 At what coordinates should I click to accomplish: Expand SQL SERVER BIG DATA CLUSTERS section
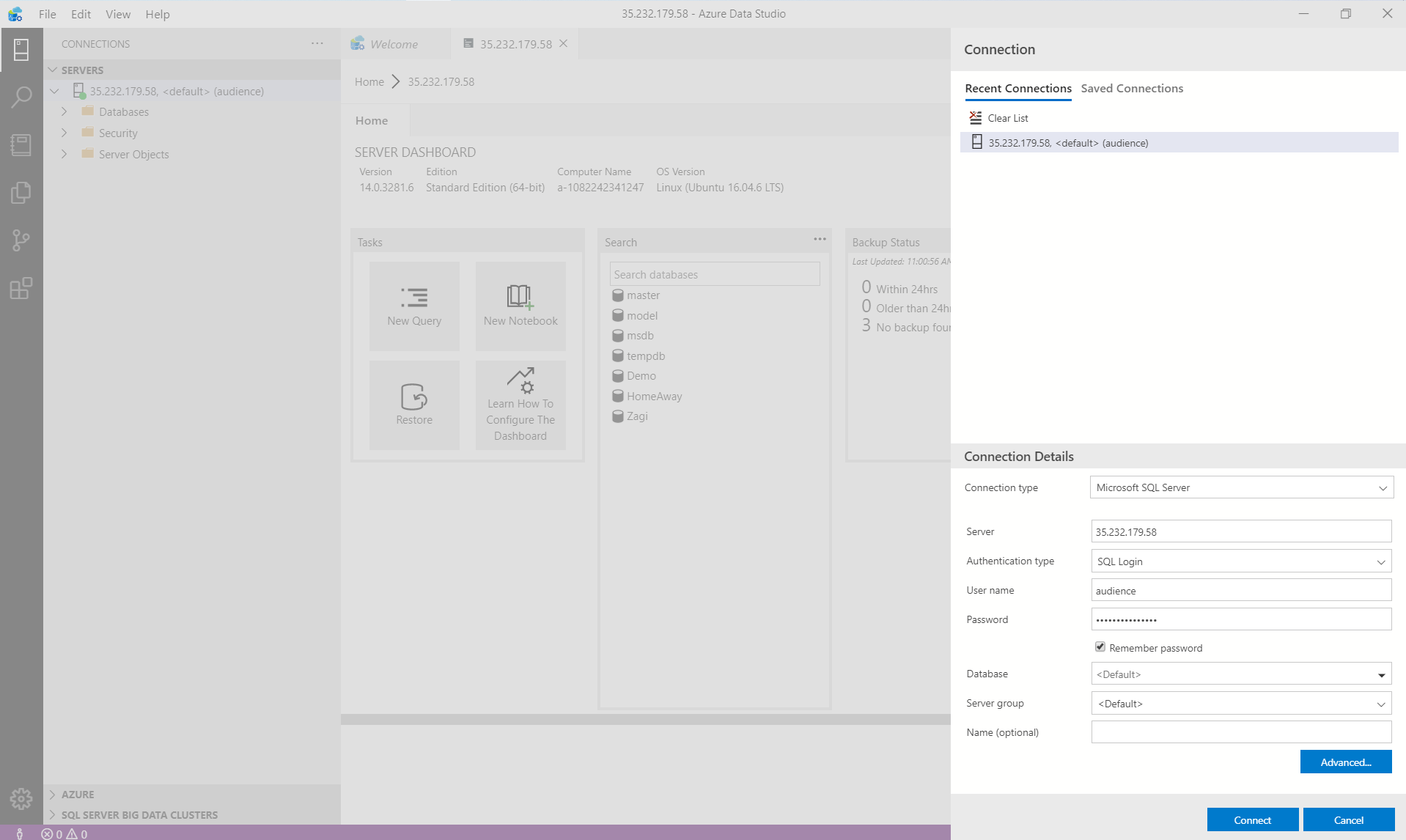(x=53, y=815)
